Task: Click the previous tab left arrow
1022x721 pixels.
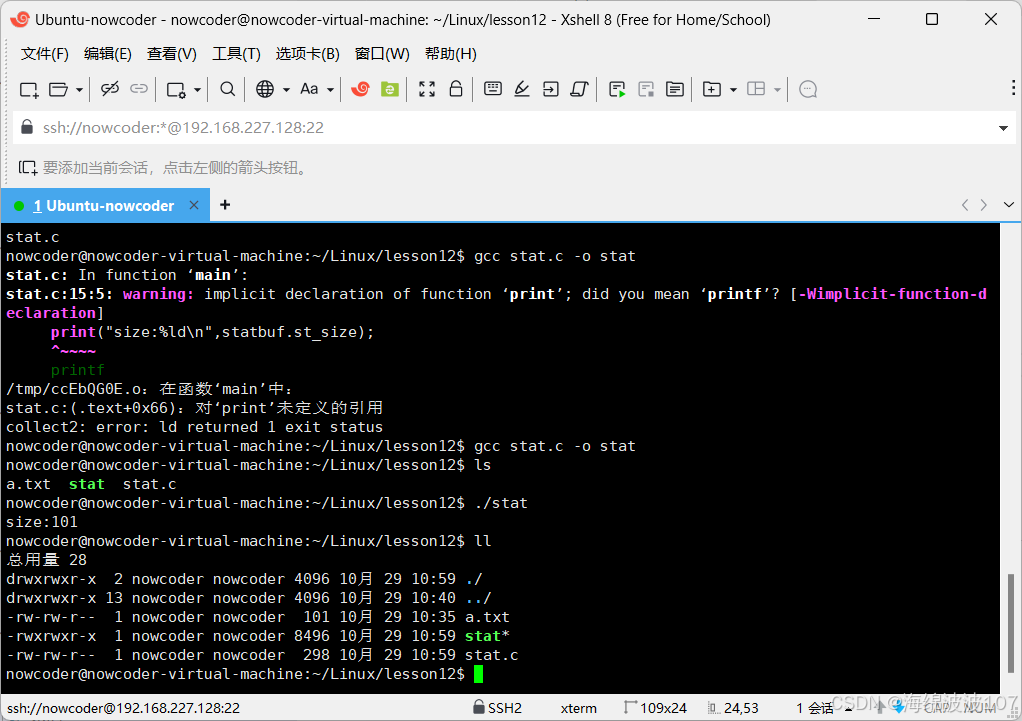Action: pos(965,205)
